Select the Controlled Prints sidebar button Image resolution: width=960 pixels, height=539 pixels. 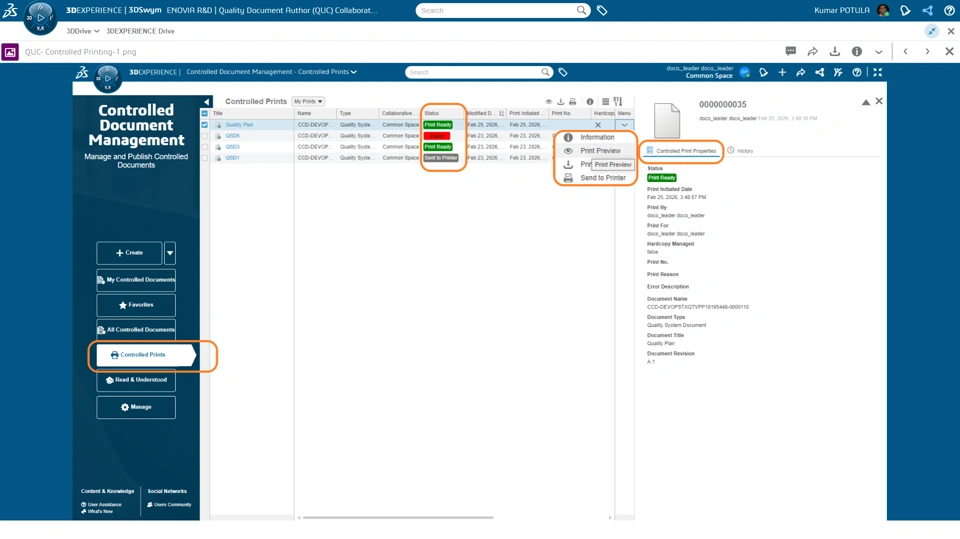tap(145, 355)
